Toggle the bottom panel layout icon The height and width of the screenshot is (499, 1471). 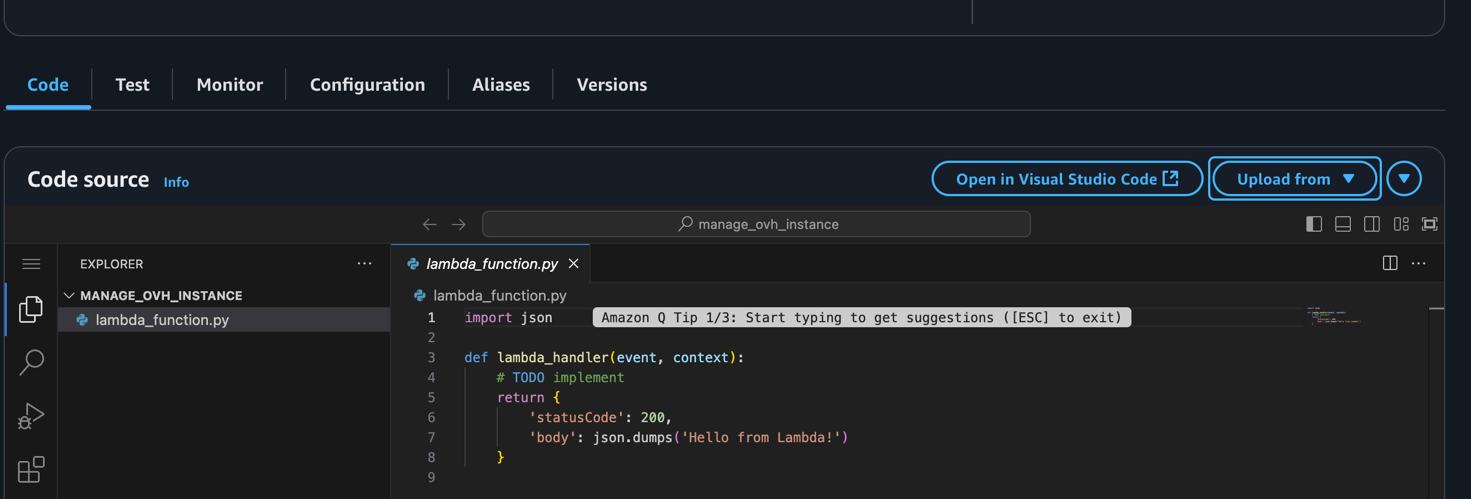pos(1343,224)
